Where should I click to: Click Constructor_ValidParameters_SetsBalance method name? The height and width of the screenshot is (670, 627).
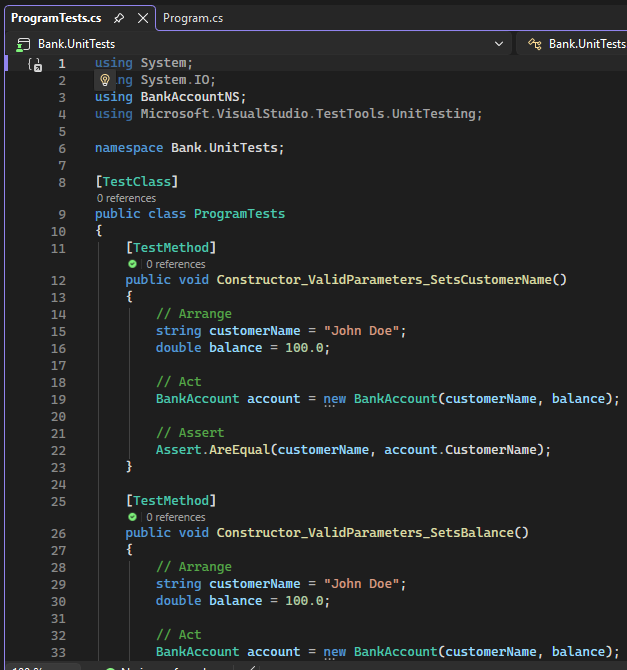(365, 532)
